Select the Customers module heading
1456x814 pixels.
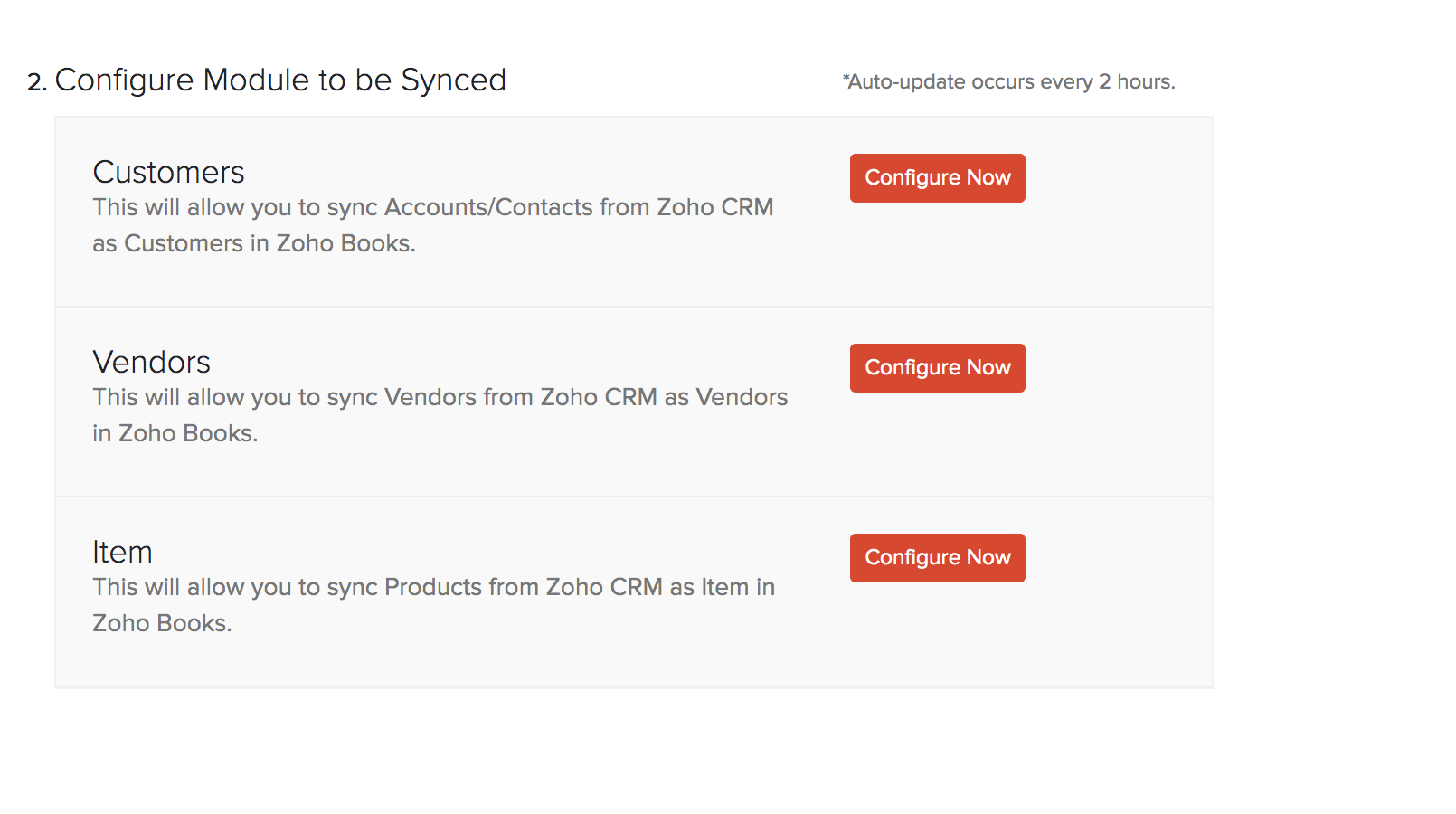(x=168, y=172)
